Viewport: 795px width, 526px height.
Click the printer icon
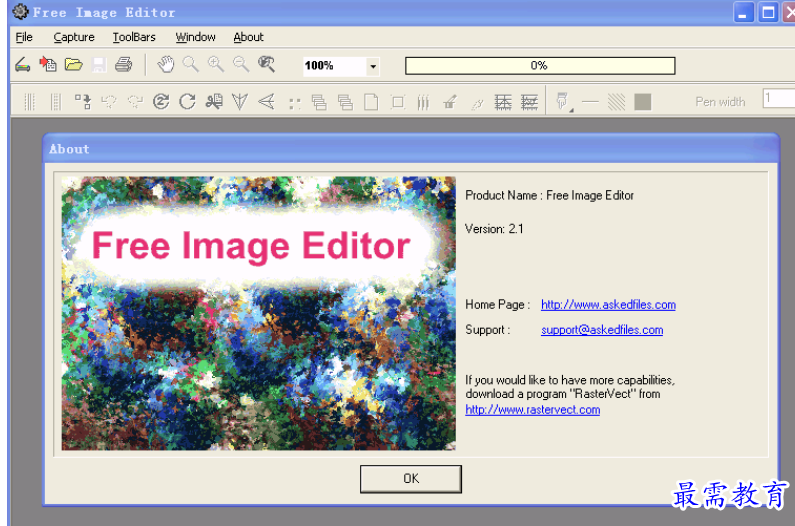(x=124, y=64)
